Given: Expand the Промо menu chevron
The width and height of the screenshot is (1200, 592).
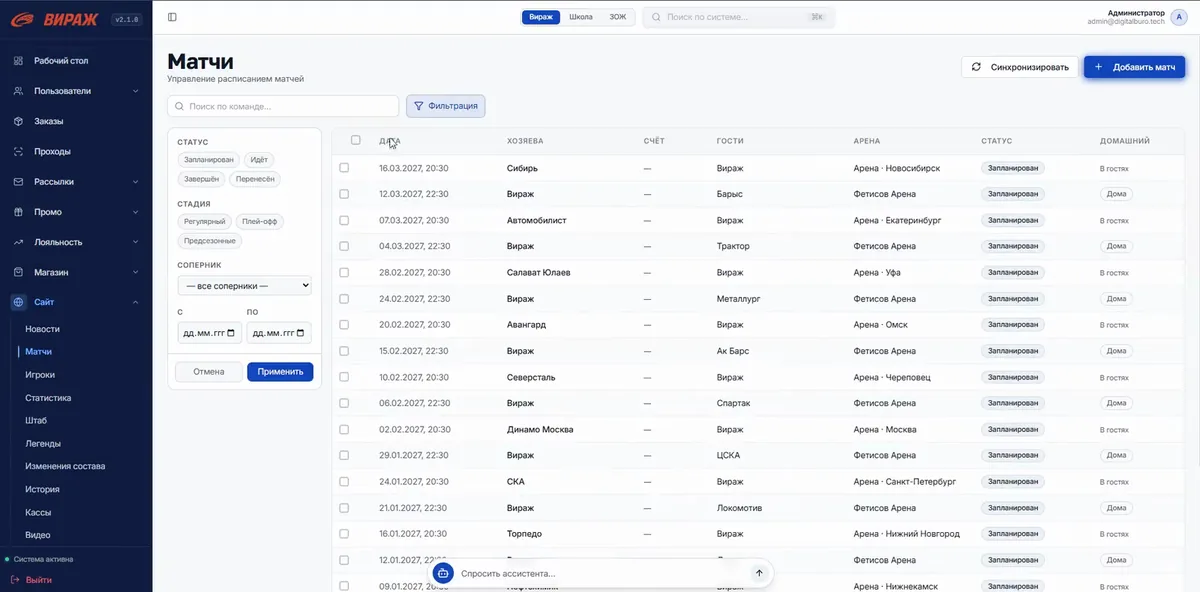Looking at the screenshot, I should pyautogui.click(x=136, y=212).
